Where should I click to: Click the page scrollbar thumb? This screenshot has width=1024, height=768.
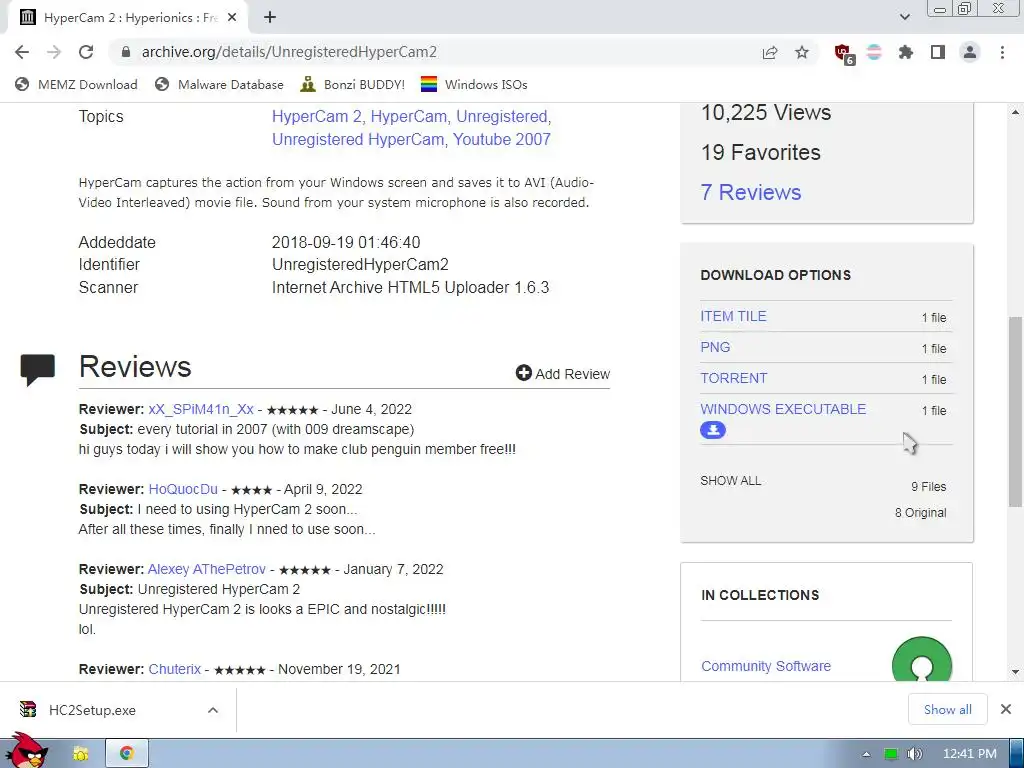click(x=1015, y=411)
